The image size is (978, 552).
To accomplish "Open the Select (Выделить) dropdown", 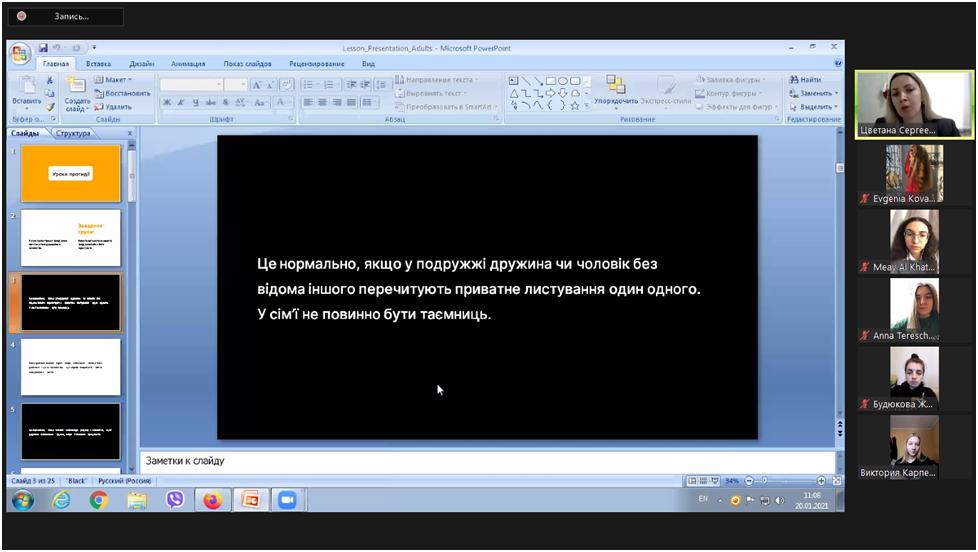I will point(815,106).
